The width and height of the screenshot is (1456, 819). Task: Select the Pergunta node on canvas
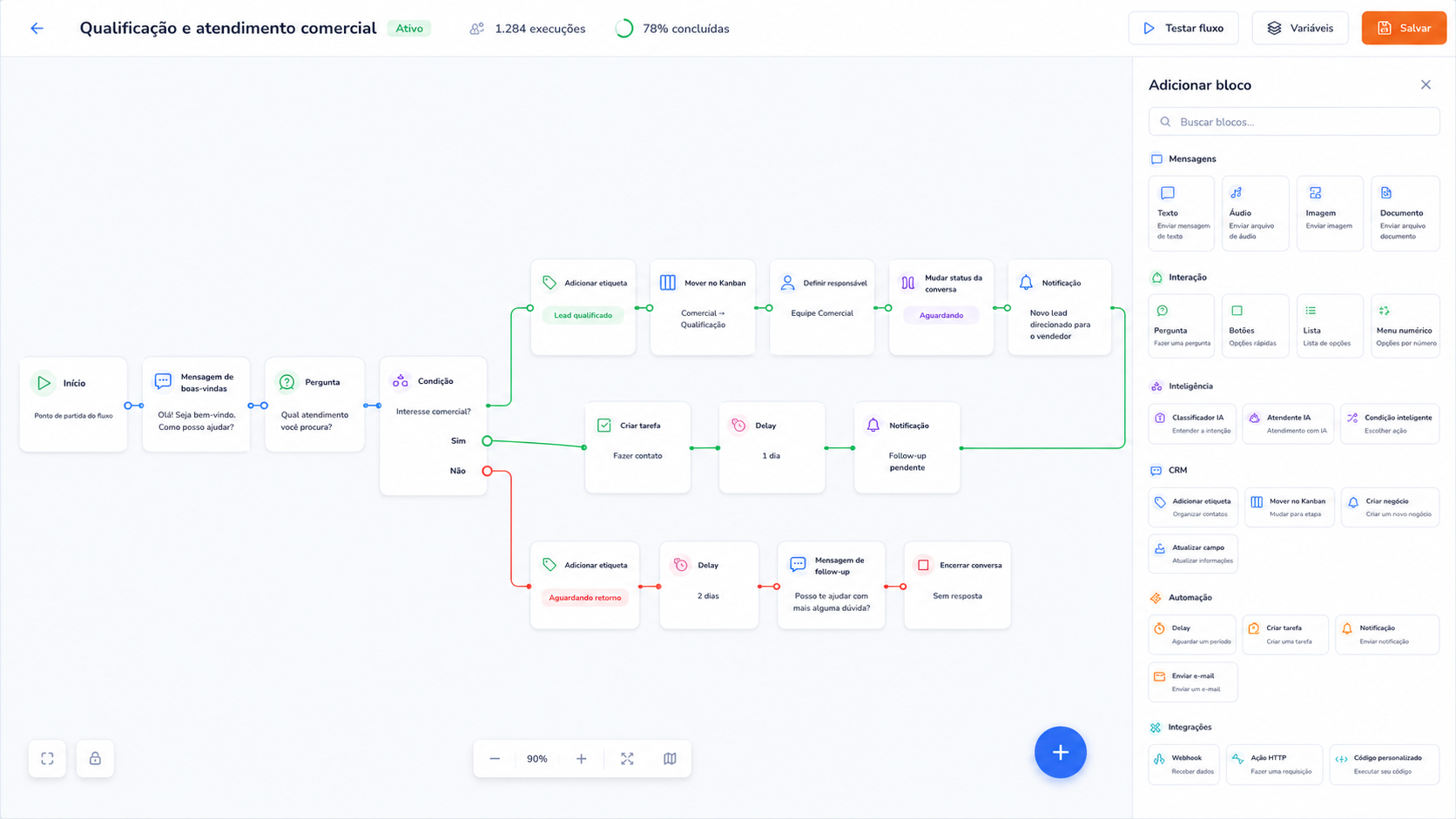pos(314,405)
